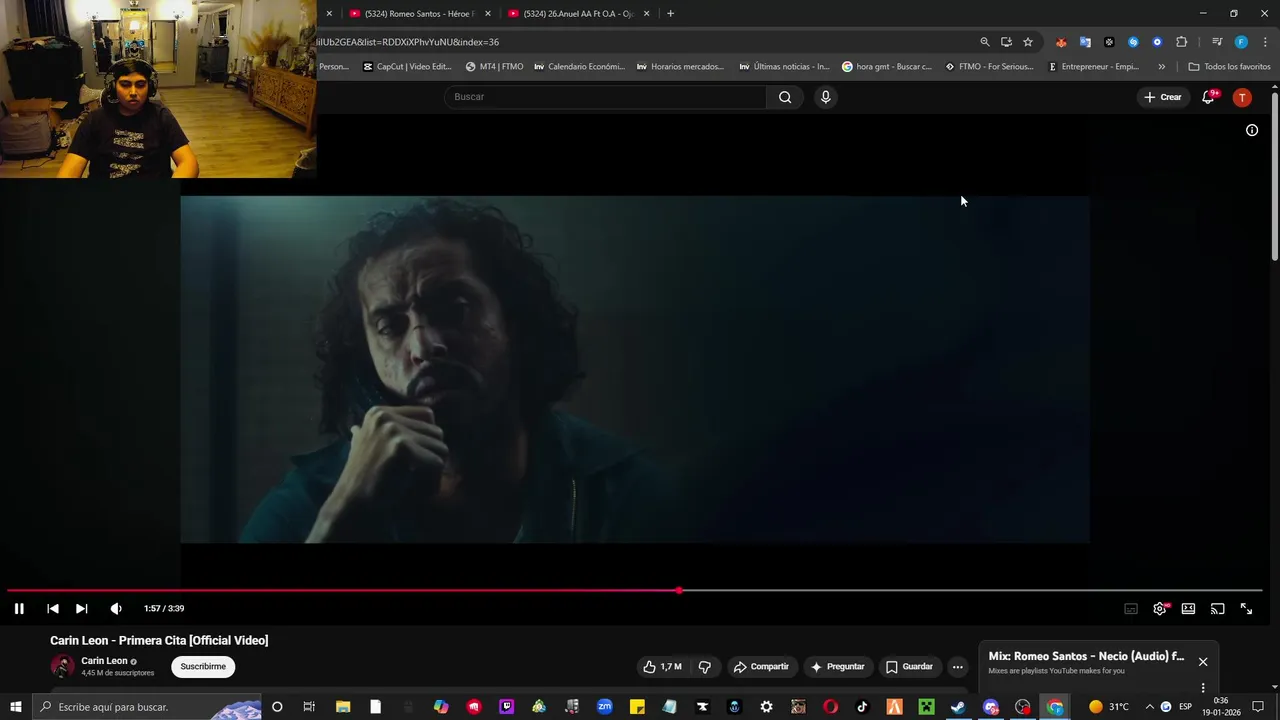Screen dimensions: 1280x720
Task: Show hidden system tray icons chevron
Action: 1149,707
